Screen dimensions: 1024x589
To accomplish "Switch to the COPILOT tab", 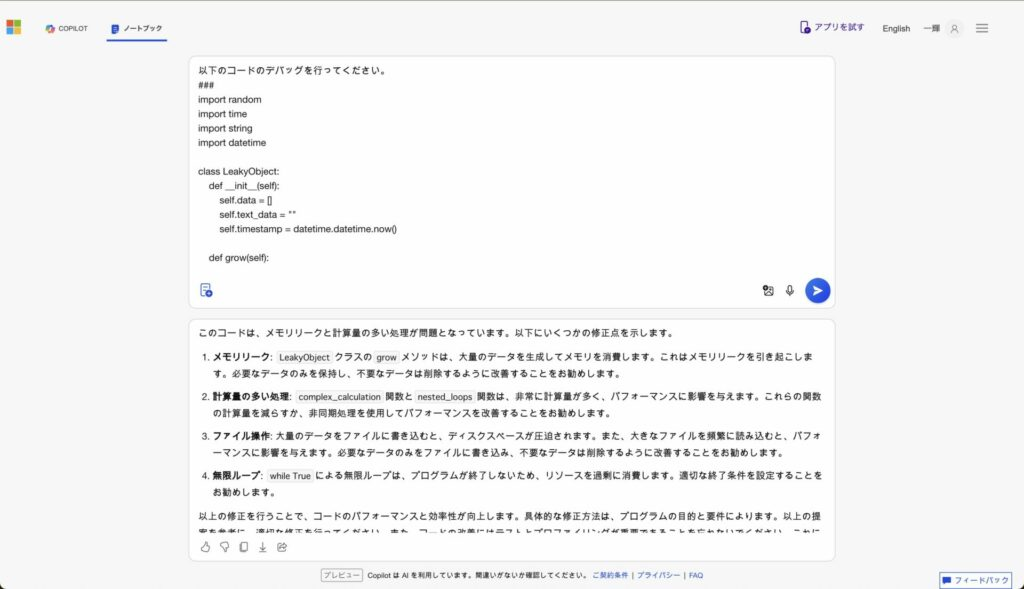I will pyautogui.click(x=66, y=29).
